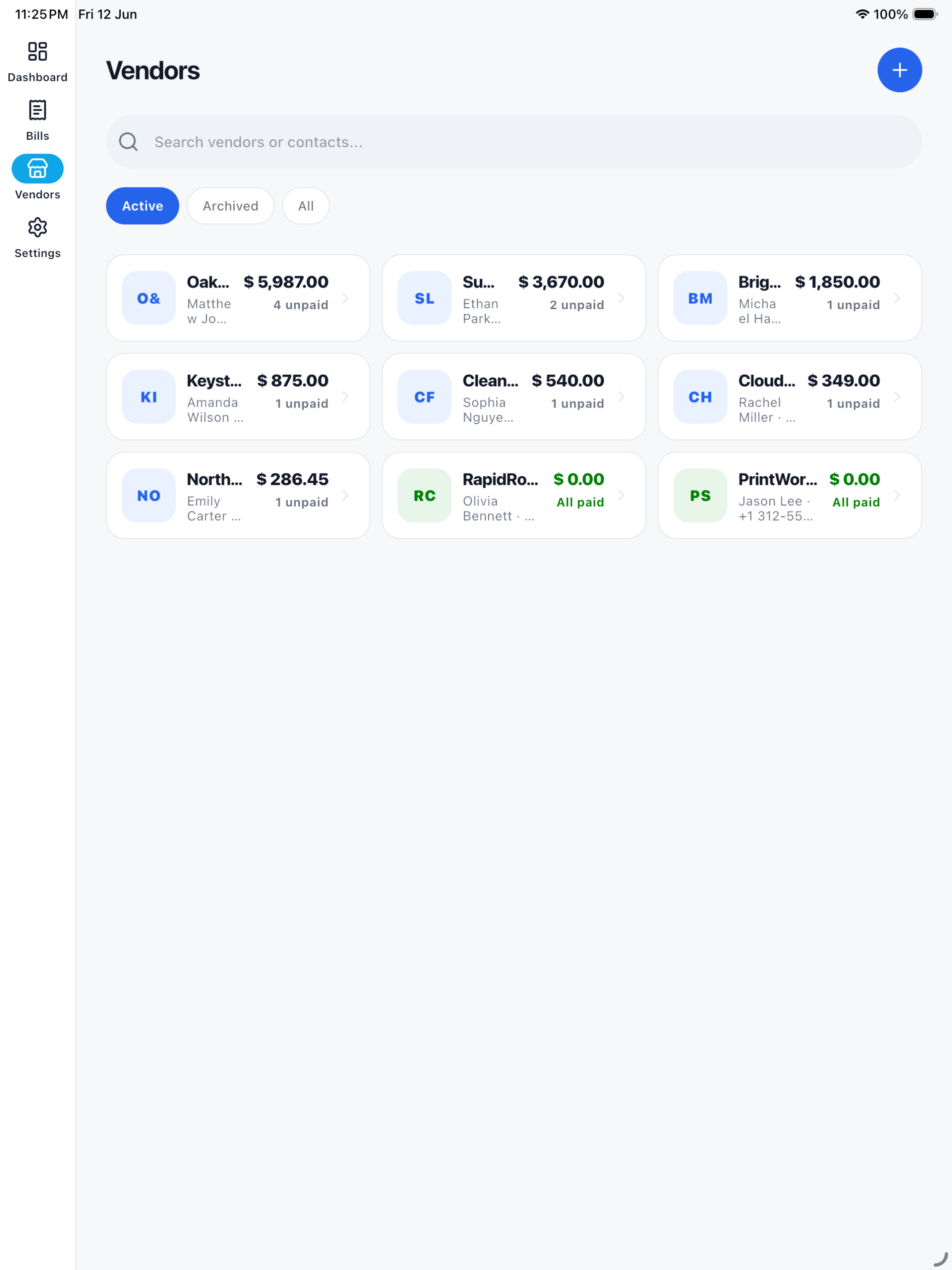The height and width of the screenshot is (1270, 952).
Task: Tap the KI avatar badge
Action: [x=149, y=397]
